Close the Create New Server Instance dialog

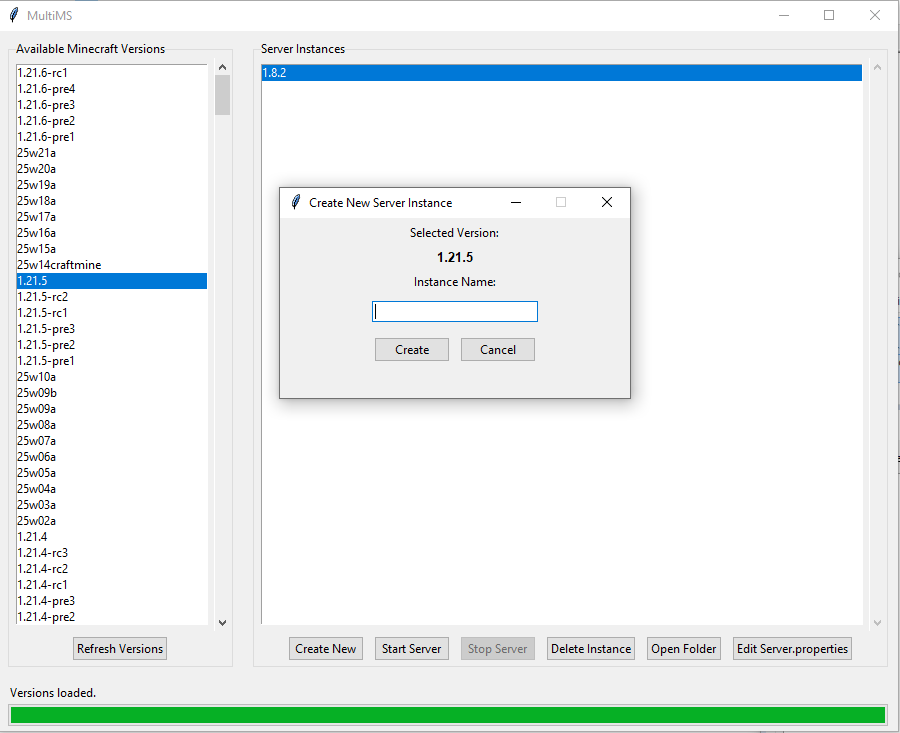(x=607, y=202)
